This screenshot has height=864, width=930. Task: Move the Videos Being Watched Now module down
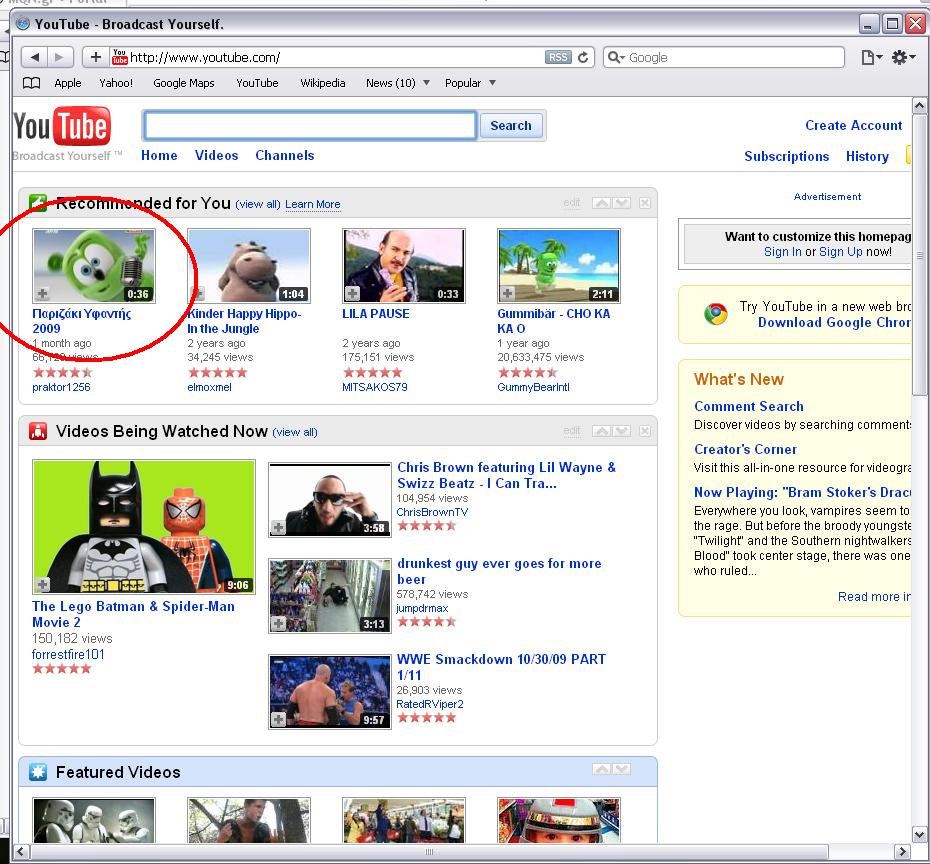point(621,432)
